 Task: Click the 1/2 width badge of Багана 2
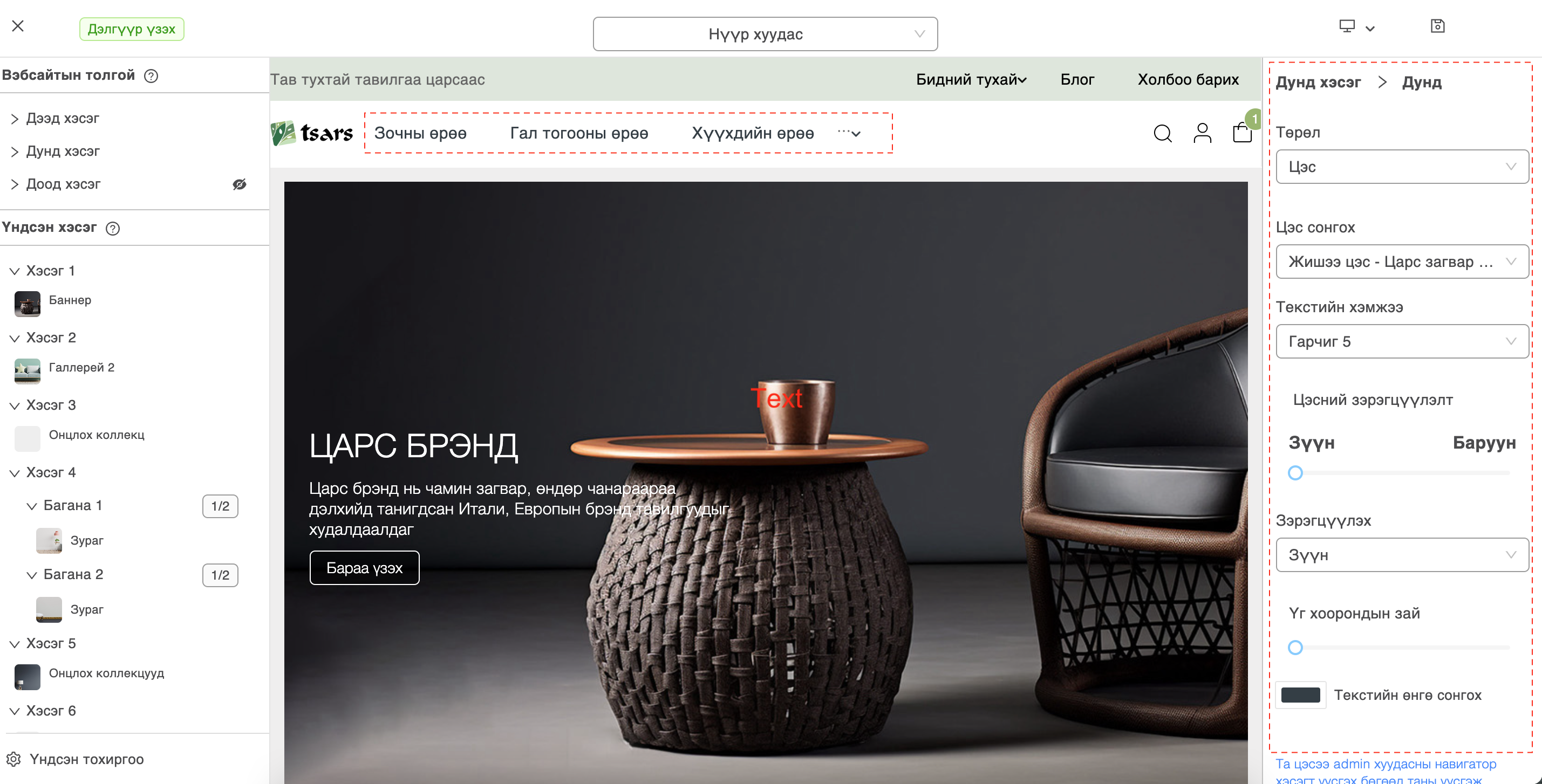pyautogui.click(x=220, y=575)
